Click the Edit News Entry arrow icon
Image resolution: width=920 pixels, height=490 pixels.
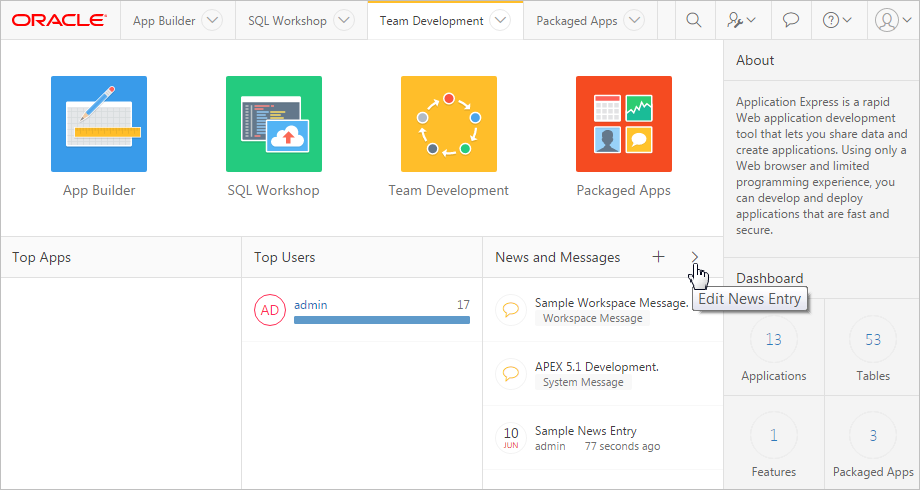pos(695,257)
